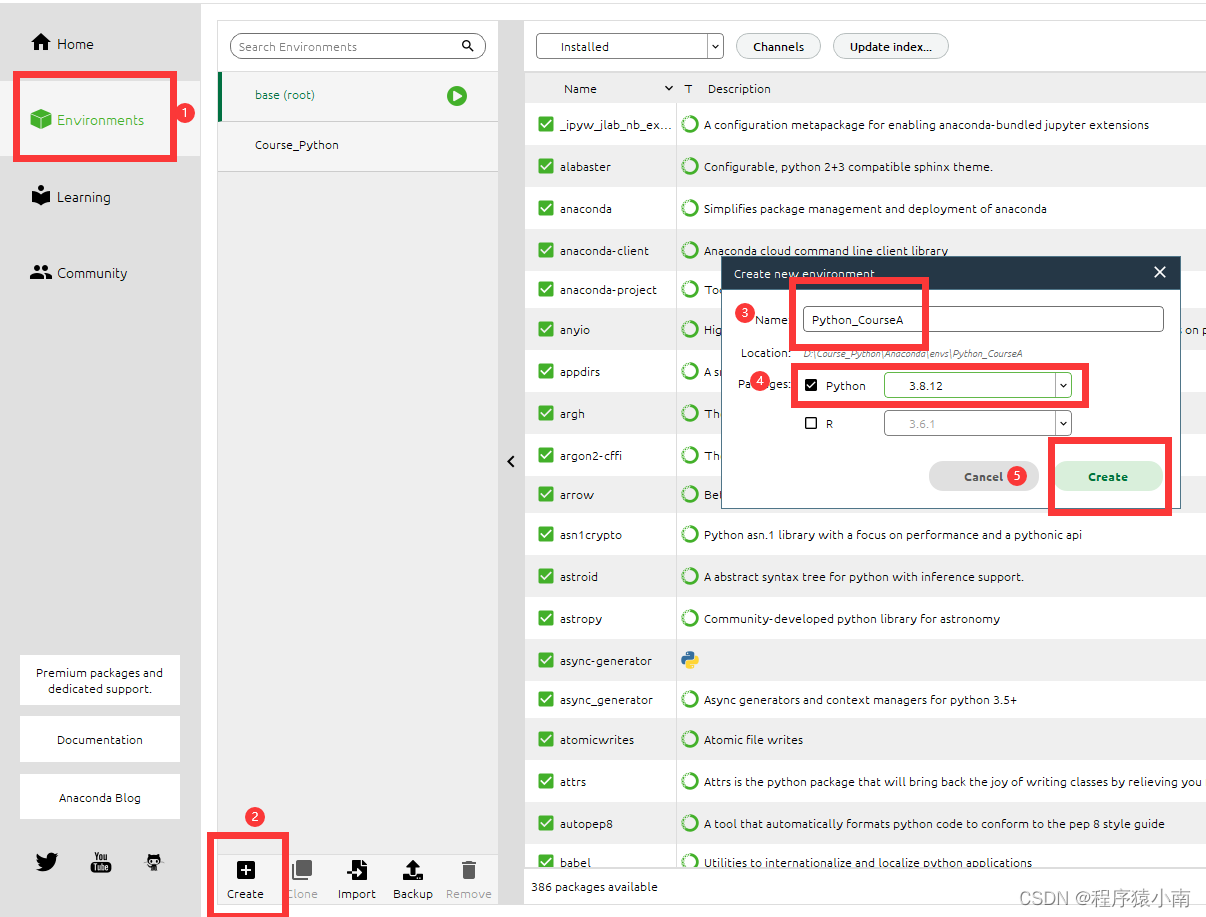
Task: Click the green play button on base (root)
Action: [x=457, y=96]
